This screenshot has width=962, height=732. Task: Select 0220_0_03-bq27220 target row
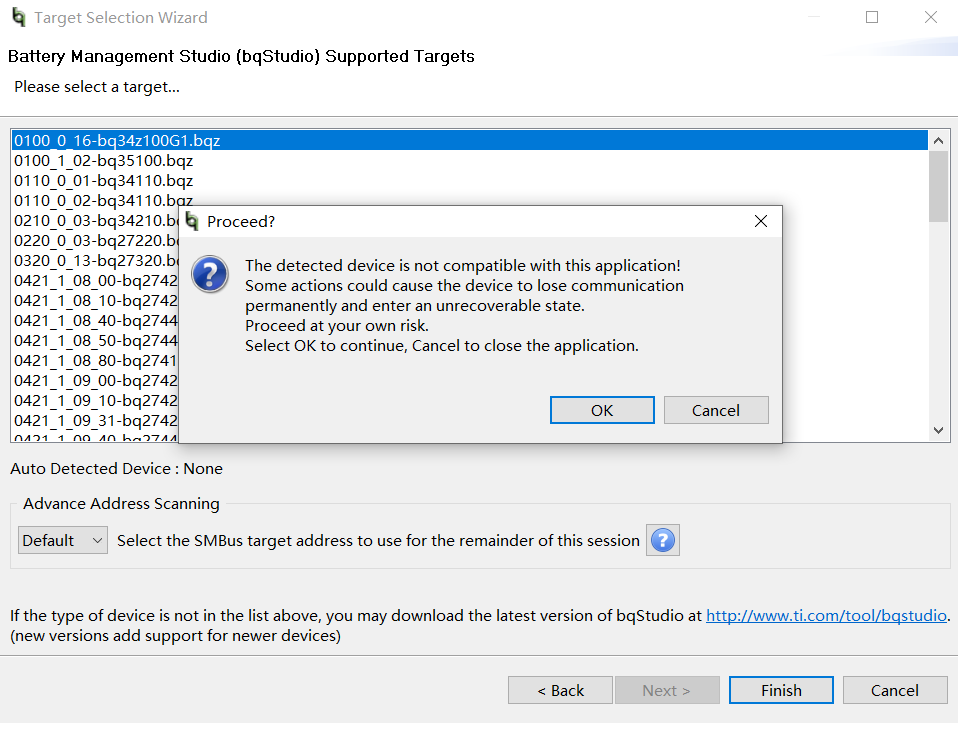point(96,241)
